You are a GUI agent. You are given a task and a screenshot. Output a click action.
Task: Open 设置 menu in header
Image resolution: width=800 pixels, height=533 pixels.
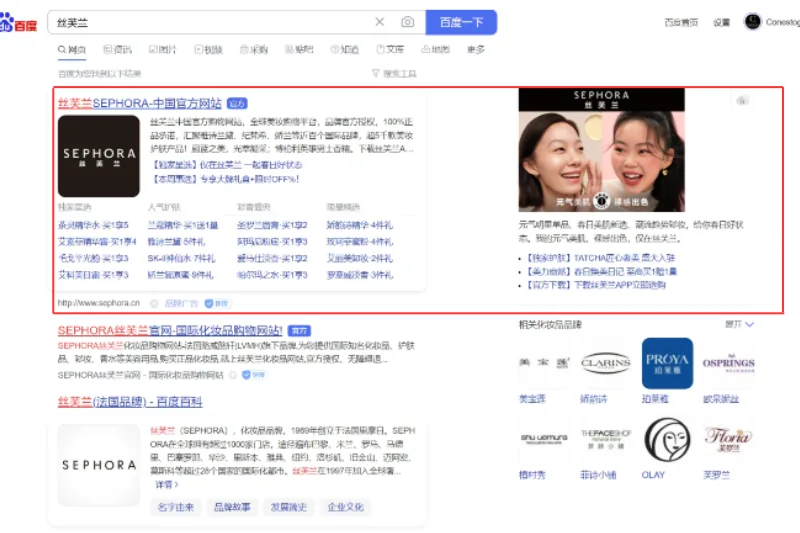point(721,22)
